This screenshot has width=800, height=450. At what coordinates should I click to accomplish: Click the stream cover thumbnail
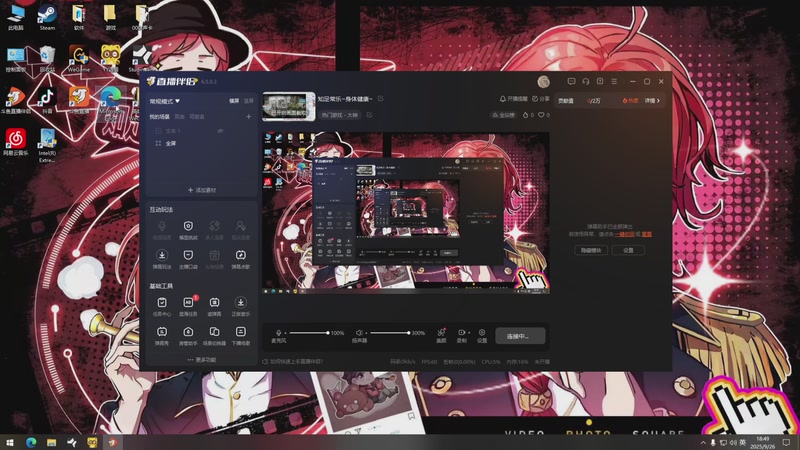pyautogui.click(x=289, y=106)
